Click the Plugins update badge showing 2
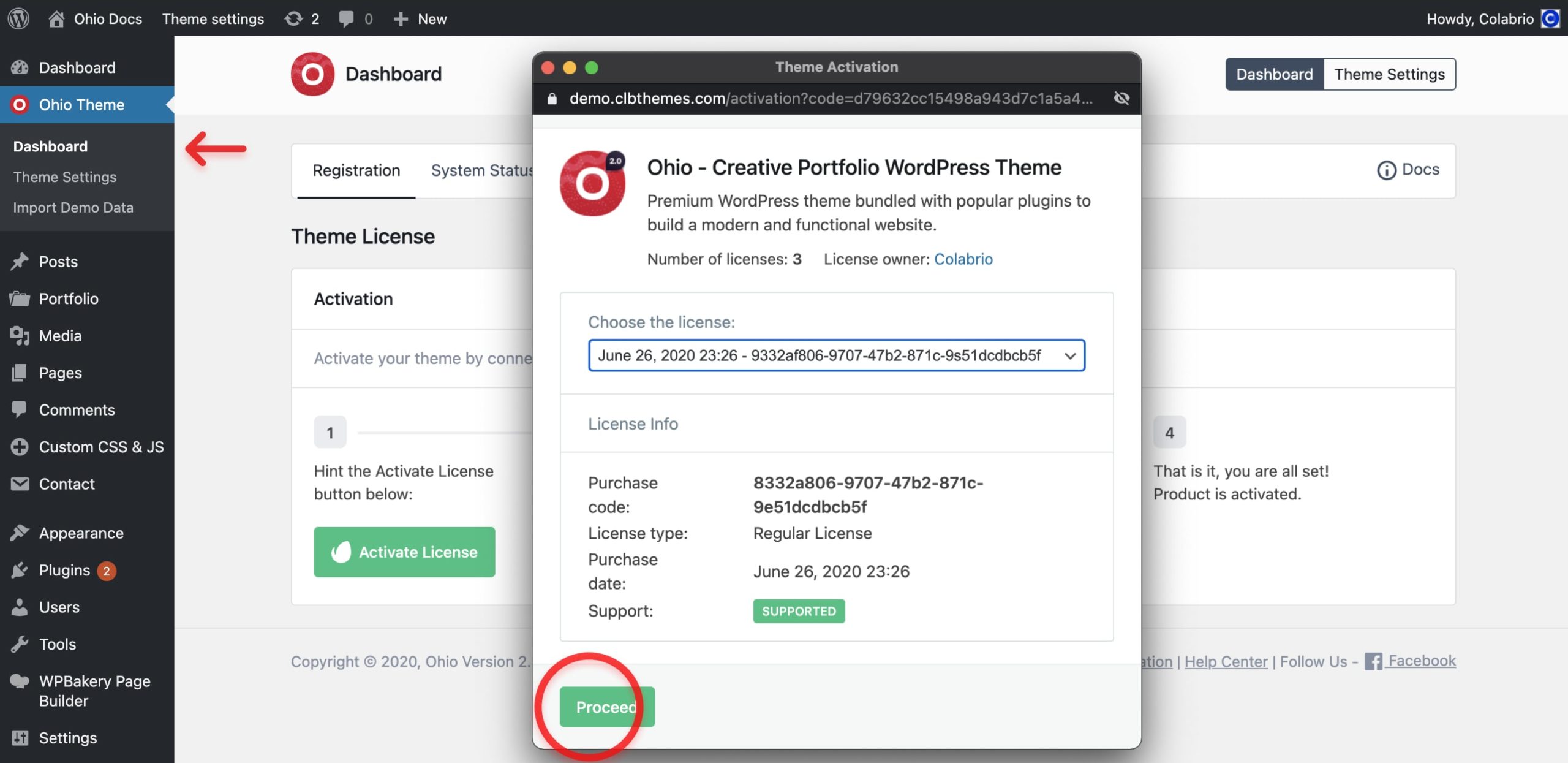Image resolution: width=1568 pixels, height=763 pixels. 107,571
